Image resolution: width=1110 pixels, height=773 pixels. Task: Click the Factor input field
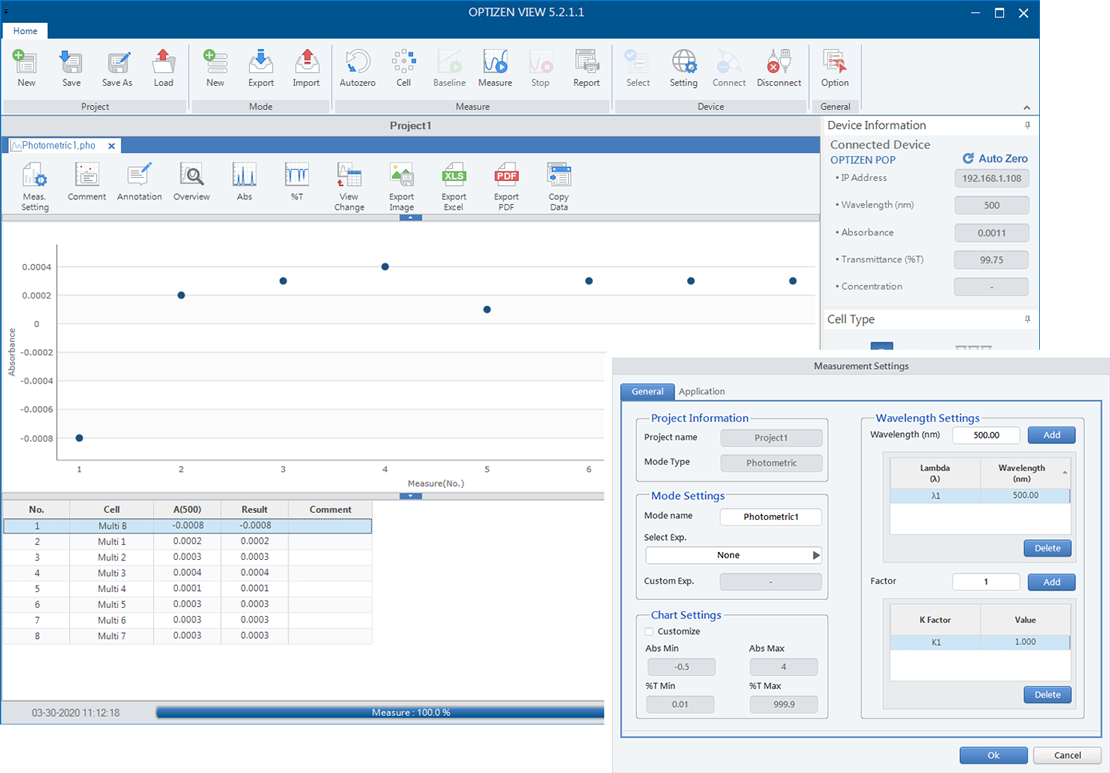pyautogui.click(x=986, y=582)
